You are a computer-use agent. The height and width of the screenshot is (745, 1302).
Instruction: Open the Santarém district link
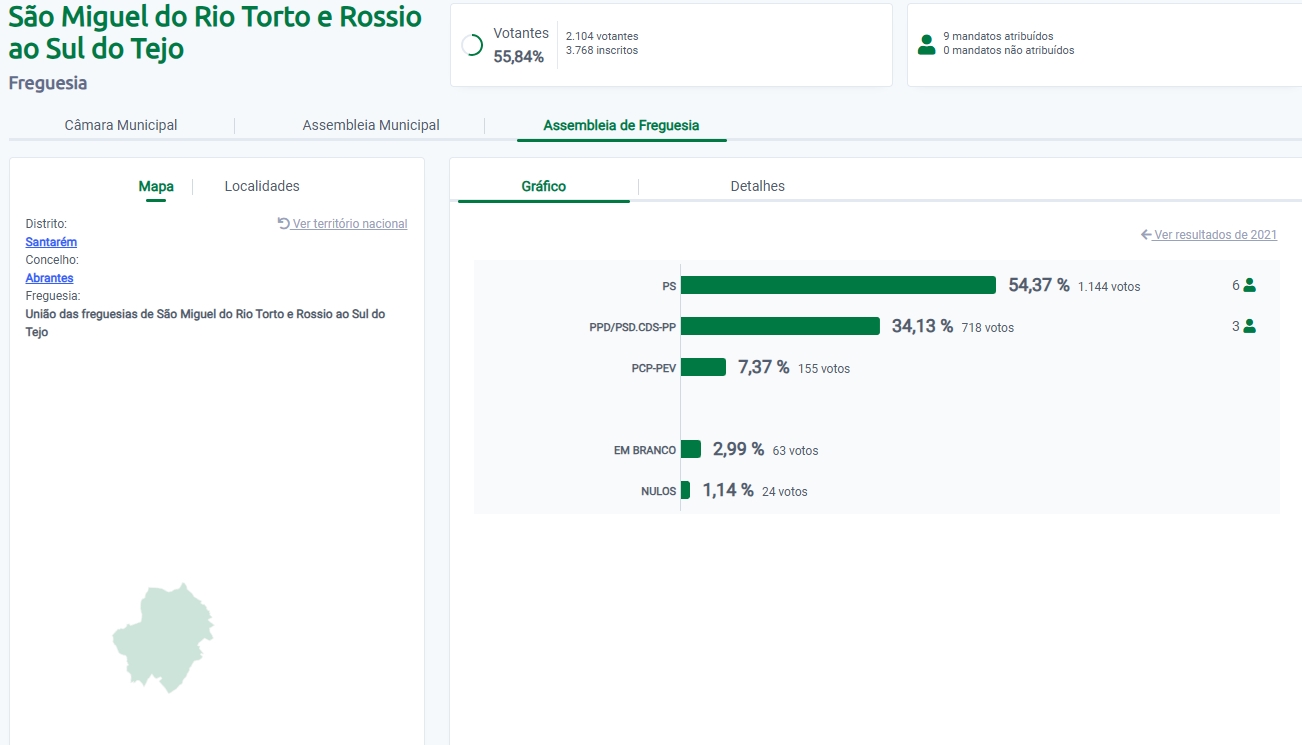[51, 242]
